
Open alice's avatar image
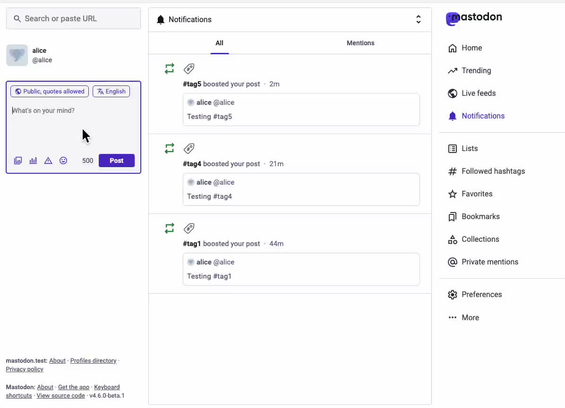pos(17,55)
